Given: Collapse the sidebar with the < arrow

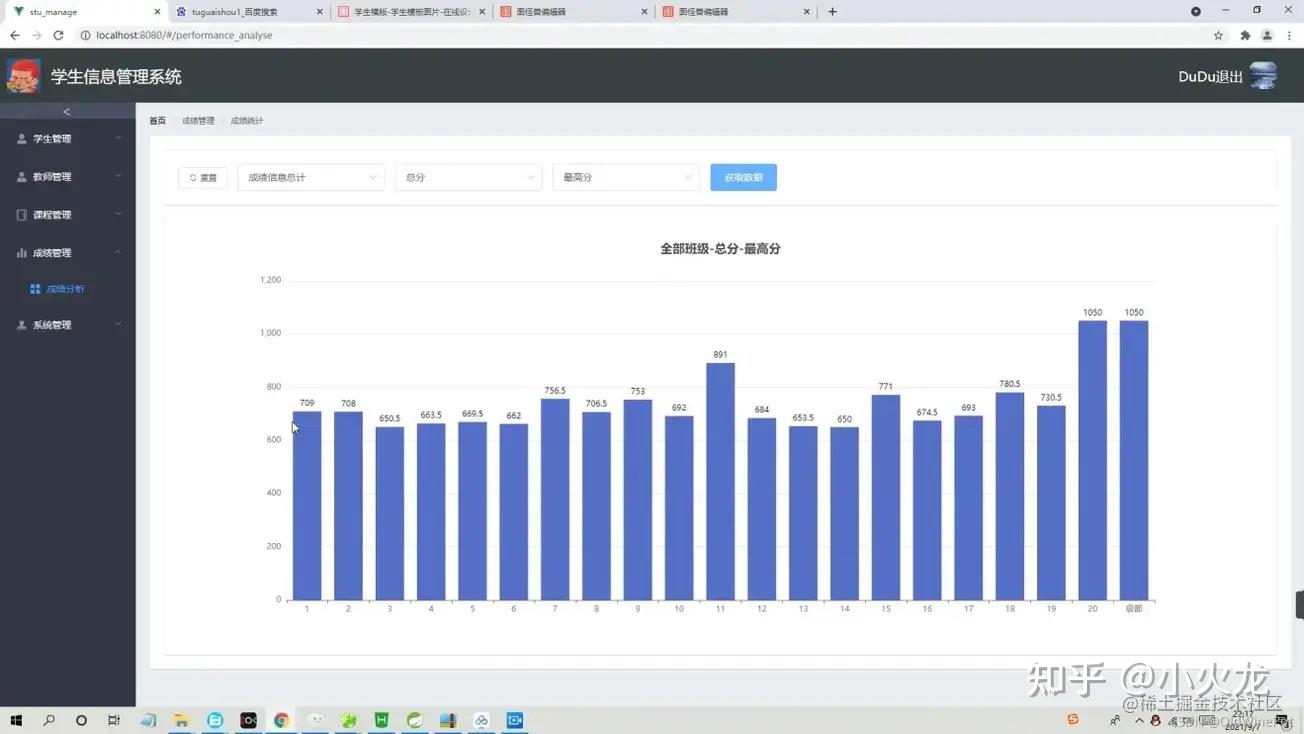Looking at the screenshot, I should (x=66, y=111).
